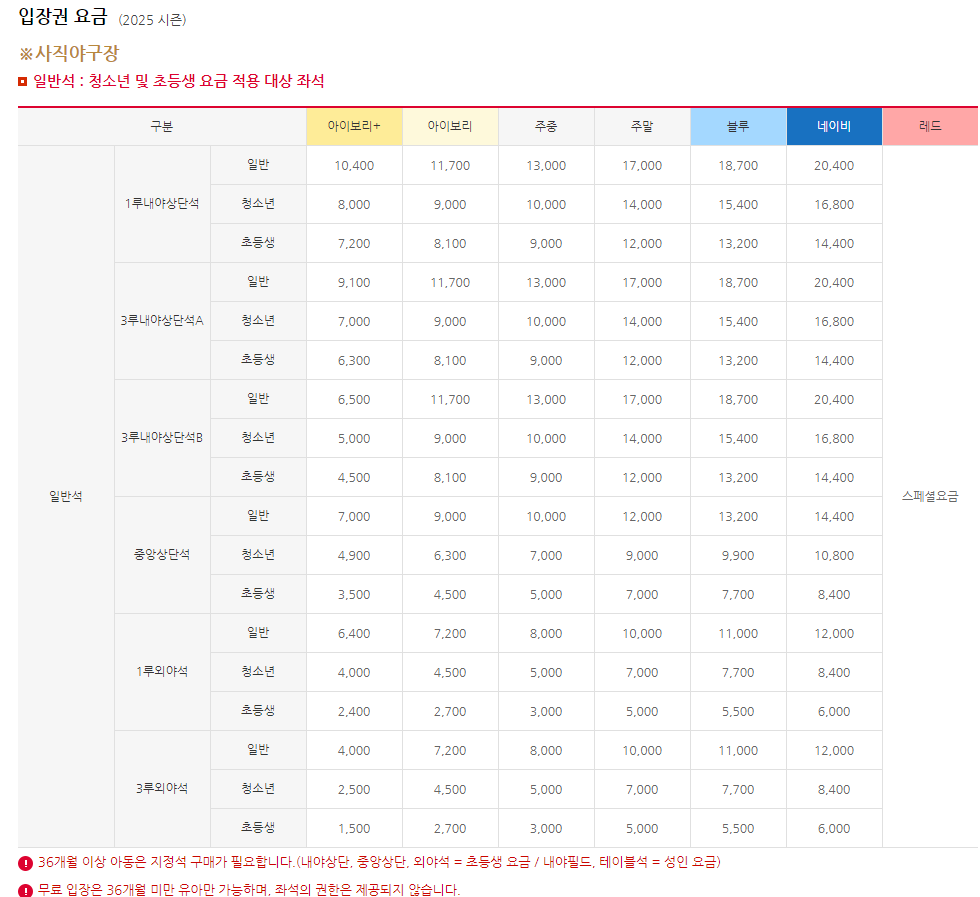Image resolution: width=980 pixels, height=897 pixels.
Task: Click the 6,500 price for 3루내야상단석B 일반
Action: (354, 399)
